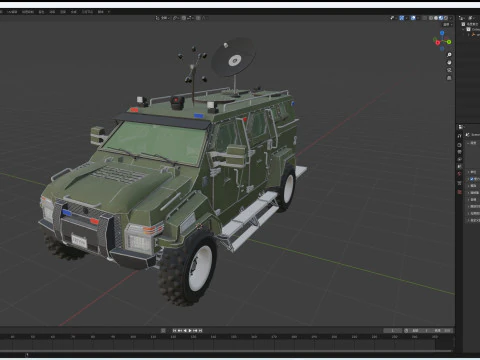Collapse the Collection tree arrow in outliner
The width and height of the screenshot is (480, 360).
(463, 29)
